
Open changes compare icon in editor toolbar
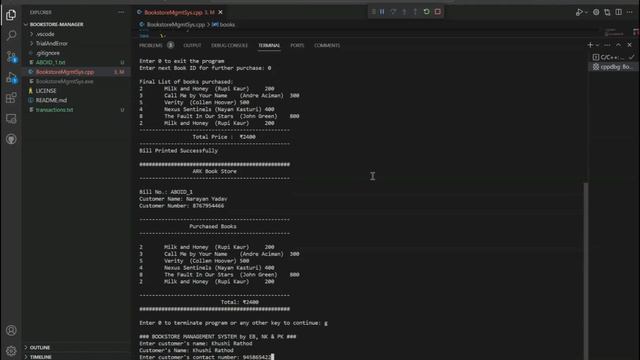point(607,12)
